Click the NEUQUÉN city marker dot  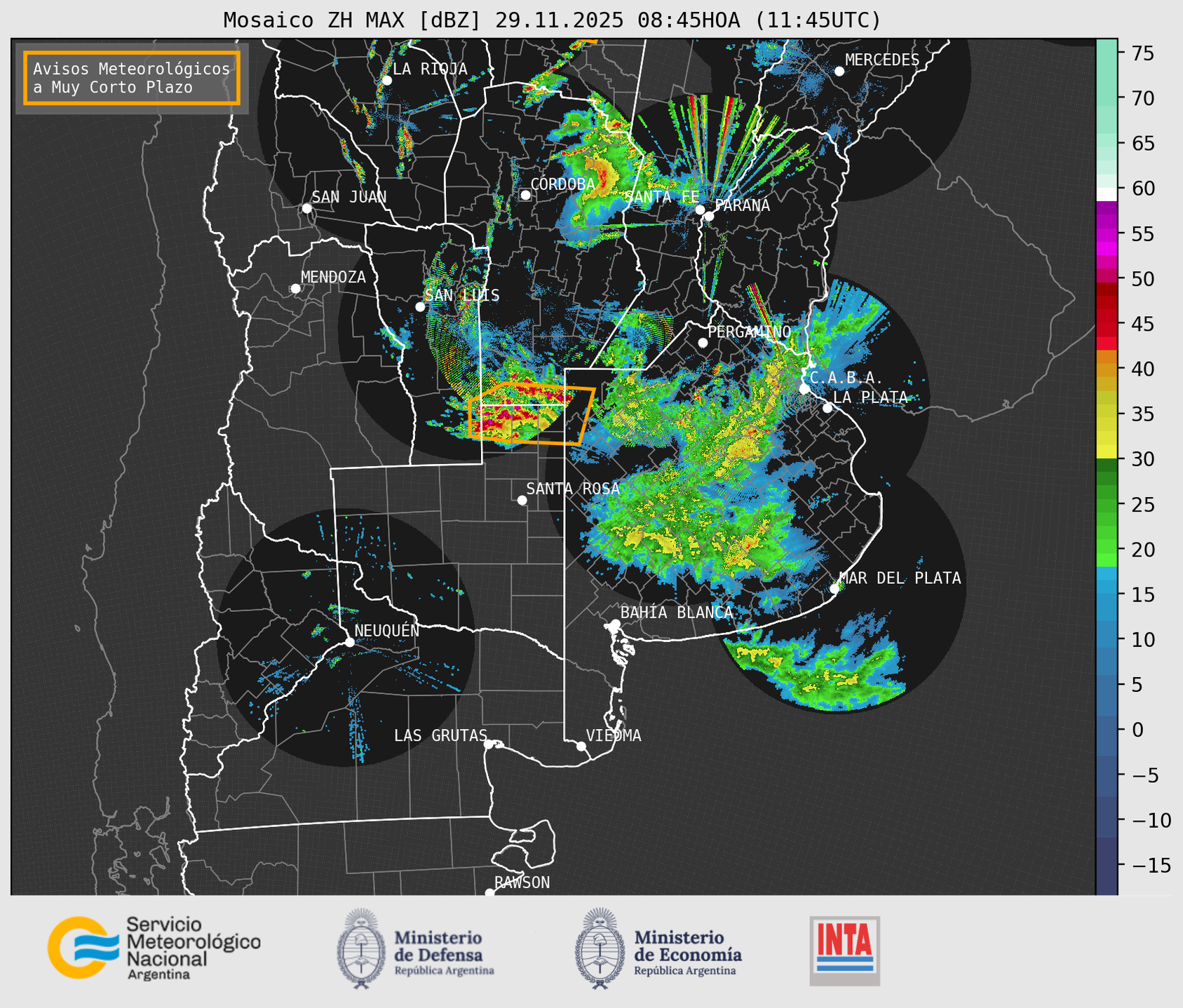tap(349, 642)
